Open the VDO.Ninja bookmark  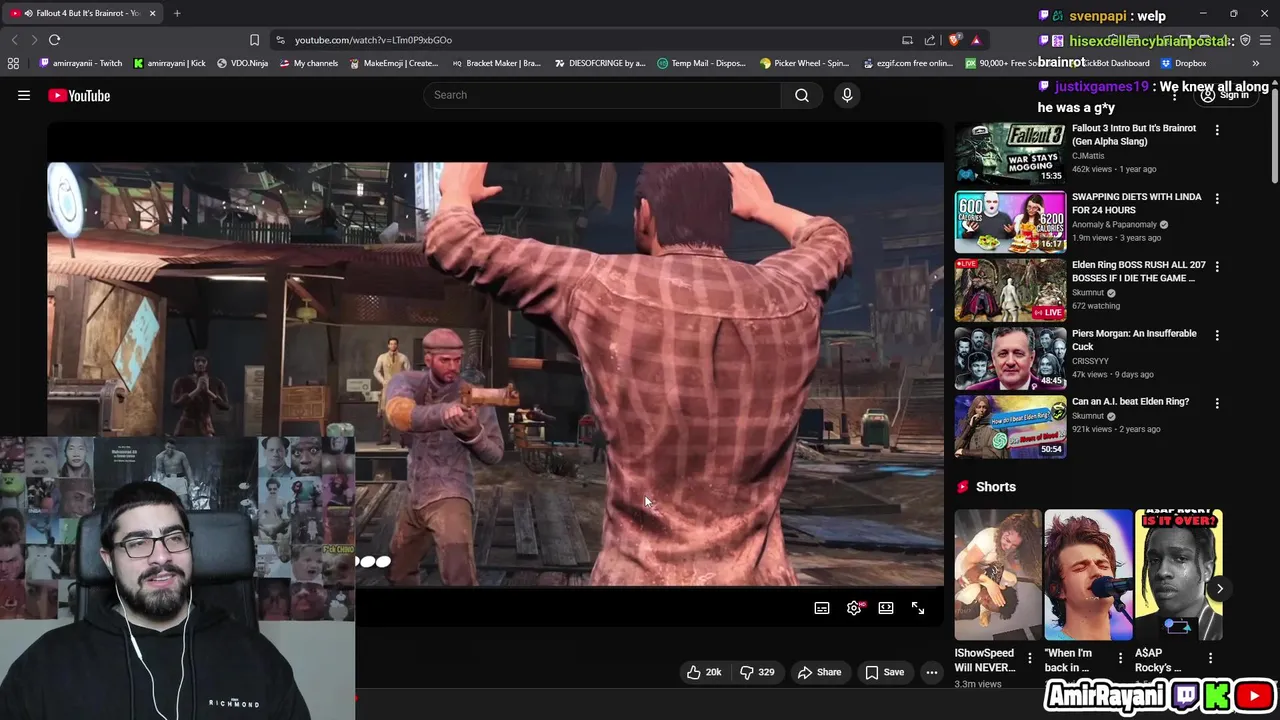click(x=244, y=63)
